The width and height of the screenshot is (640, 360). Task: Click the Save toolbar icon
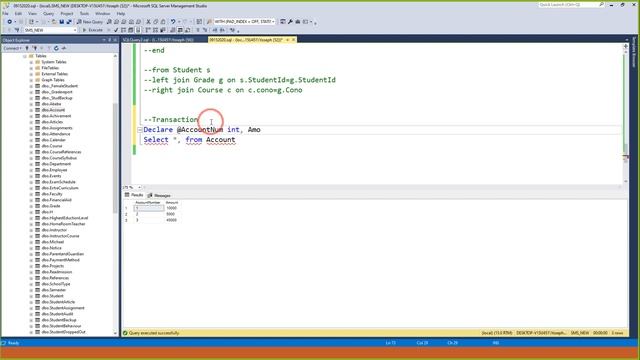[61, 22]
